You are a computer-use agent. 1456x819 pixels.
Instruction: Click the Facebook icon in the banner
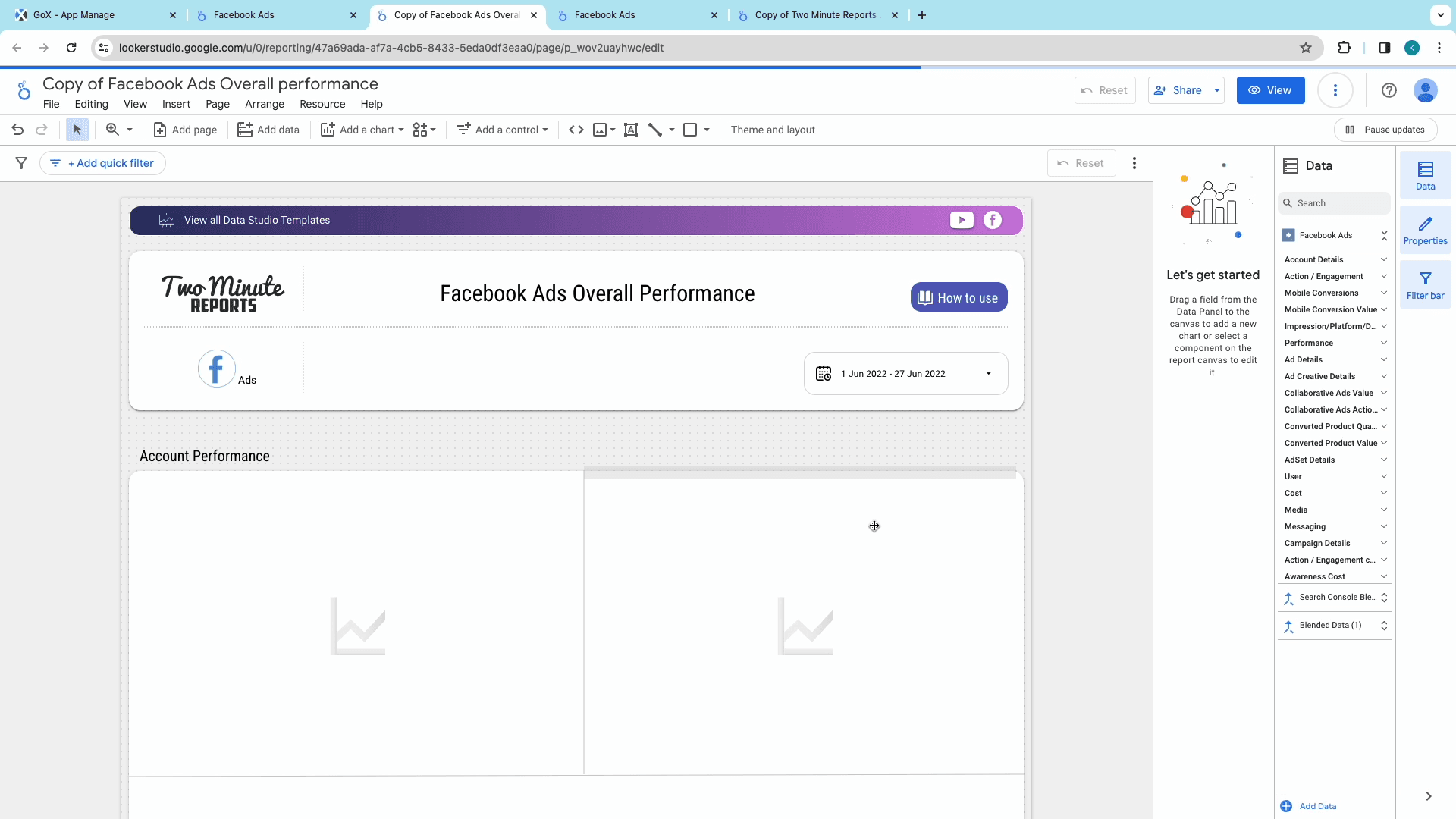[x=993, y=220]
